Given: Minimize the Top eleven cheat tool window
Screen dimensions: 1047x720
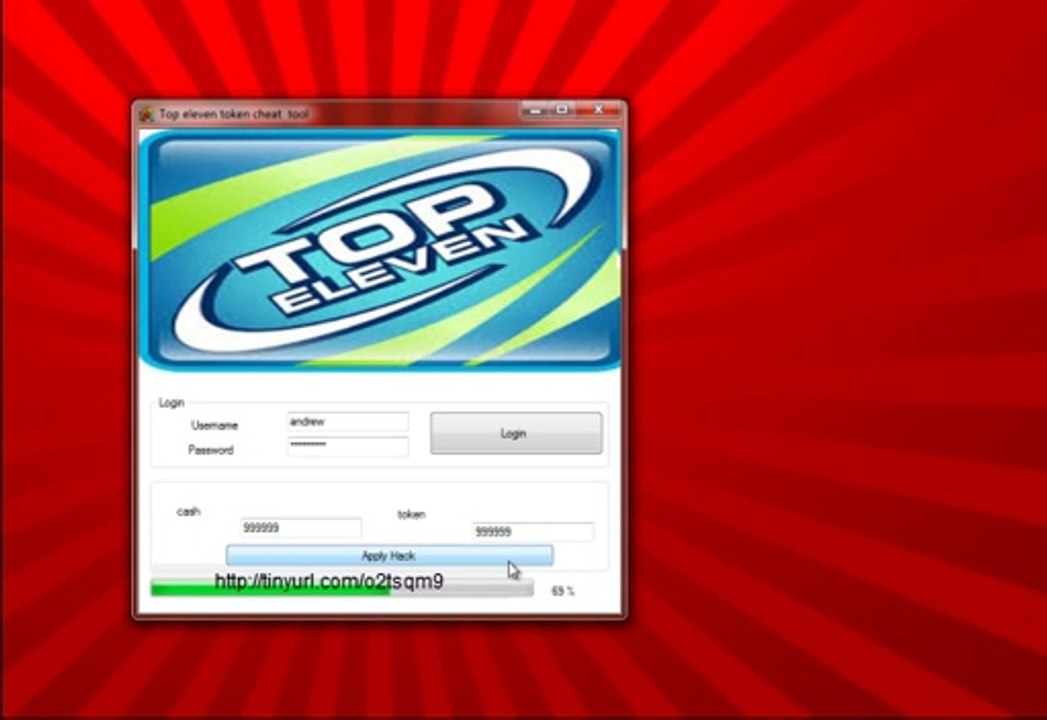Looking at the screenshot, I should coord(535,110).
